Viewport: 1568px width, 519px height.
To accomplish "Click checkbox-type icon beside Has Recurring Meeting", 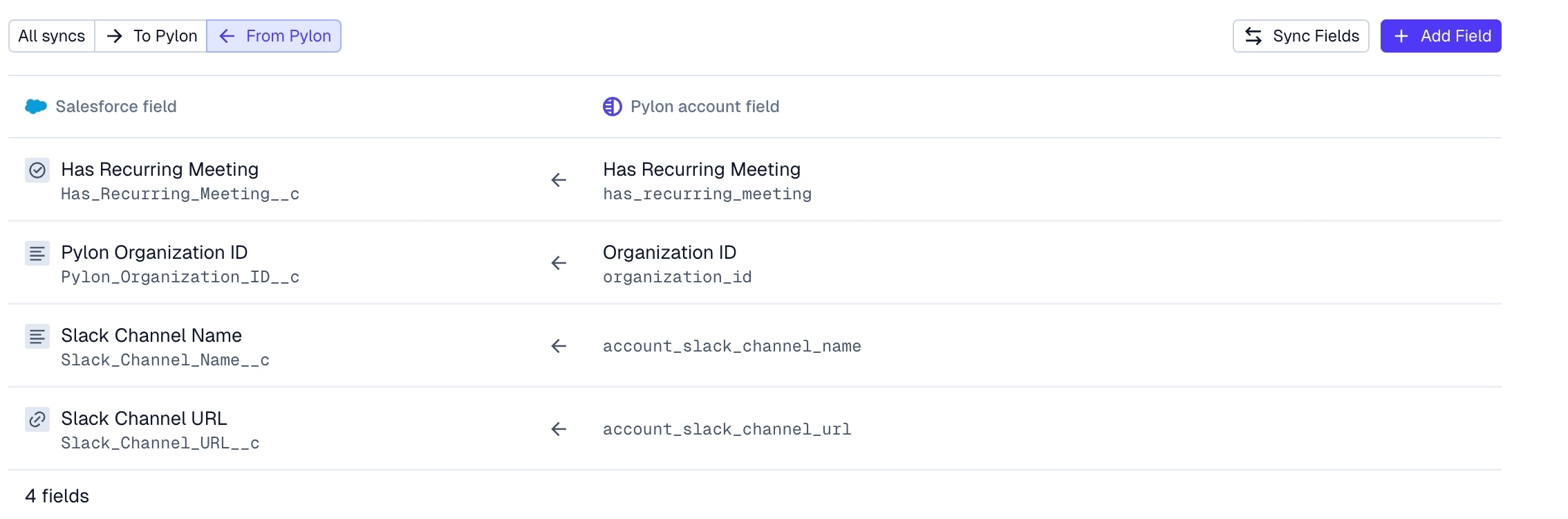I will pos(37,170).
